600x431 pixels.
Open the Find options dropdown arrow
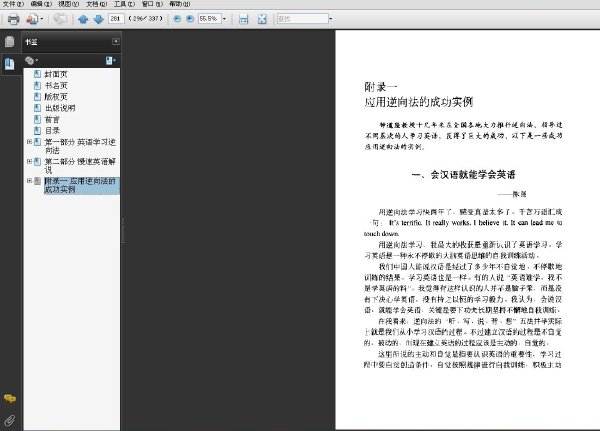point(331,18)
